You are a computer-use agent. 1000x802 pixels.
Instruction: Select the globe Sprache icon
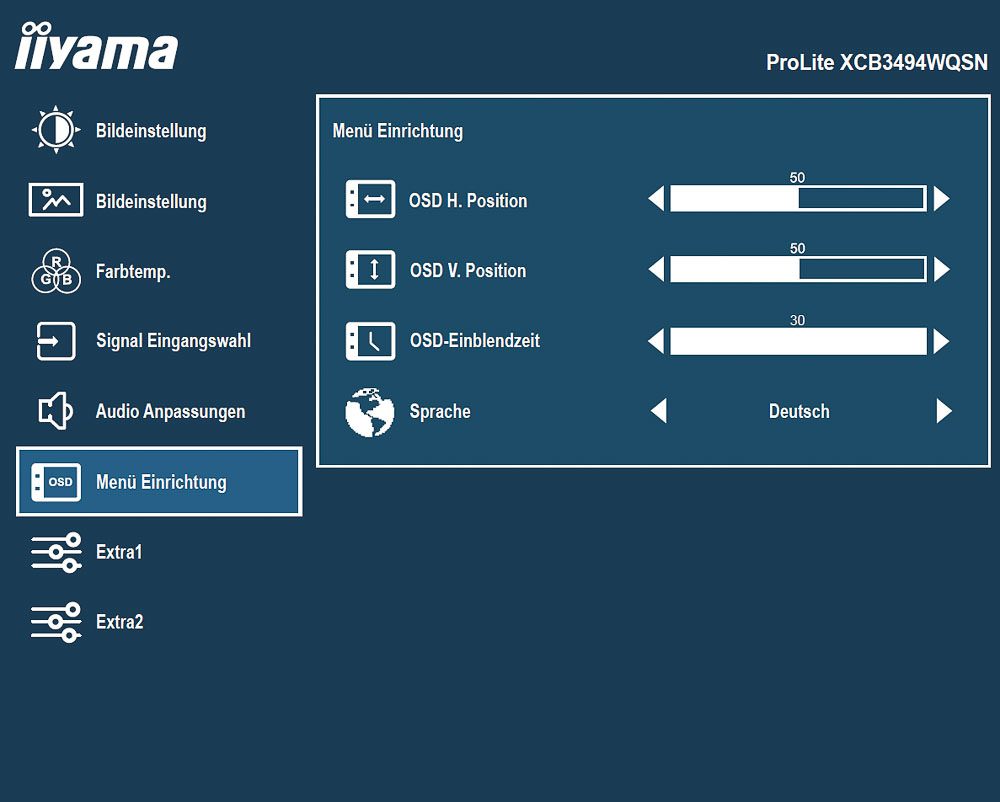(x=370, y=412)
